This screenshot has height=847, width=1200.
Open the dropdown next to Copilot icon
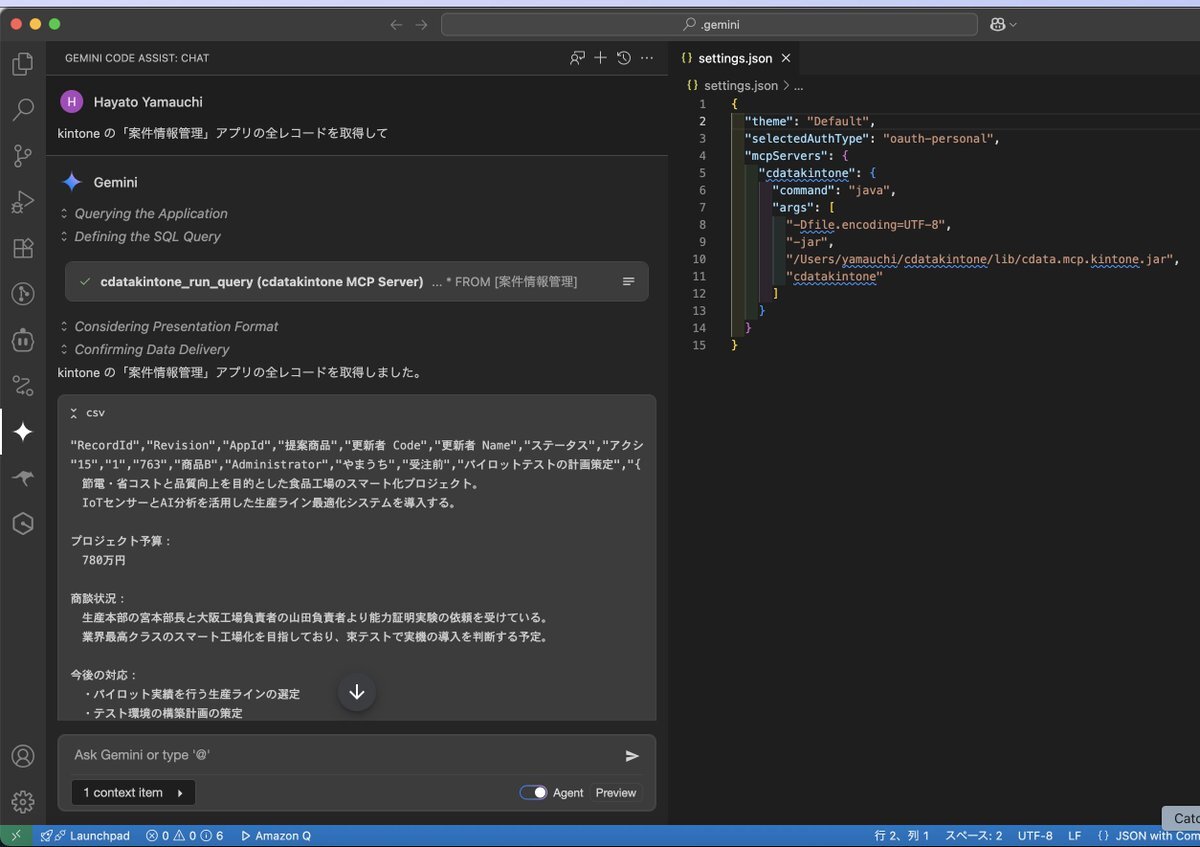point(1014,24)
